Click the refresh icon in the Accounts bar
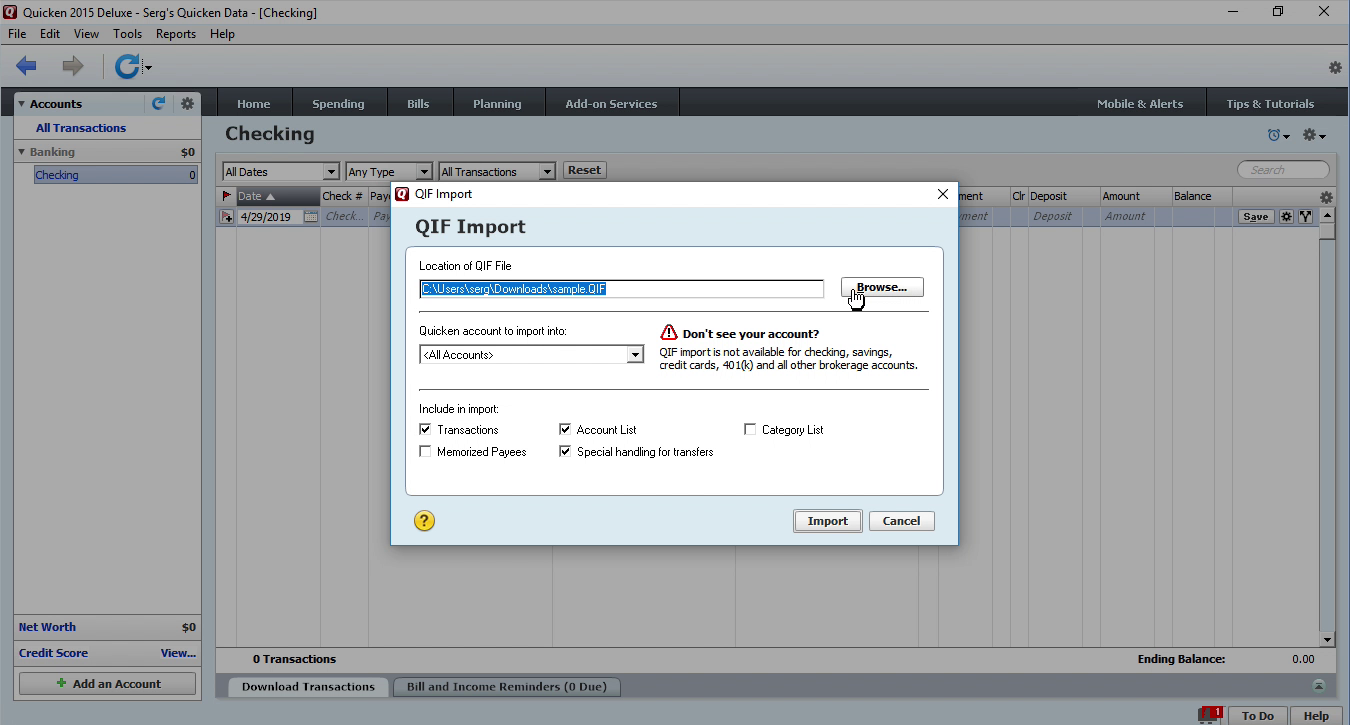 click(158, 103)
